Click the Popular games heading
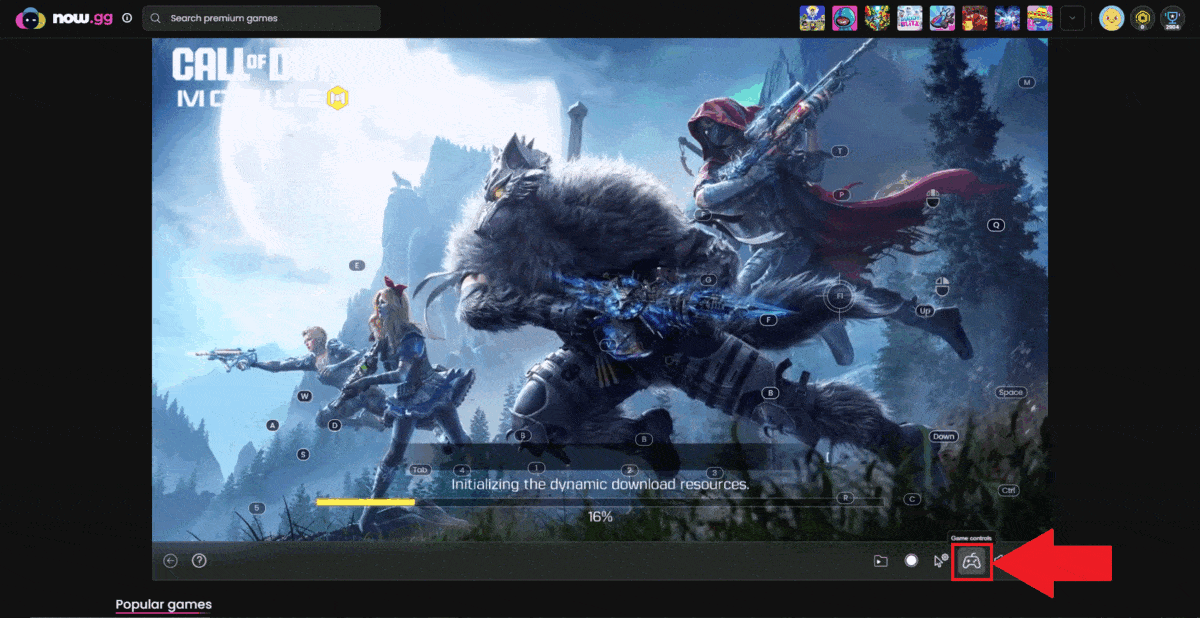Screen dimensions: 1200x618 [x=163, y=604]
